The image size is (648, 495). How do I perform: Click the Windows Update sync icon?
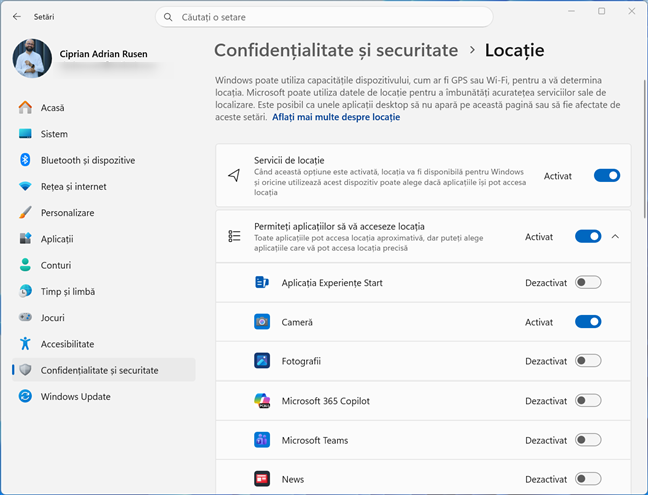click(x=25, y=396)
